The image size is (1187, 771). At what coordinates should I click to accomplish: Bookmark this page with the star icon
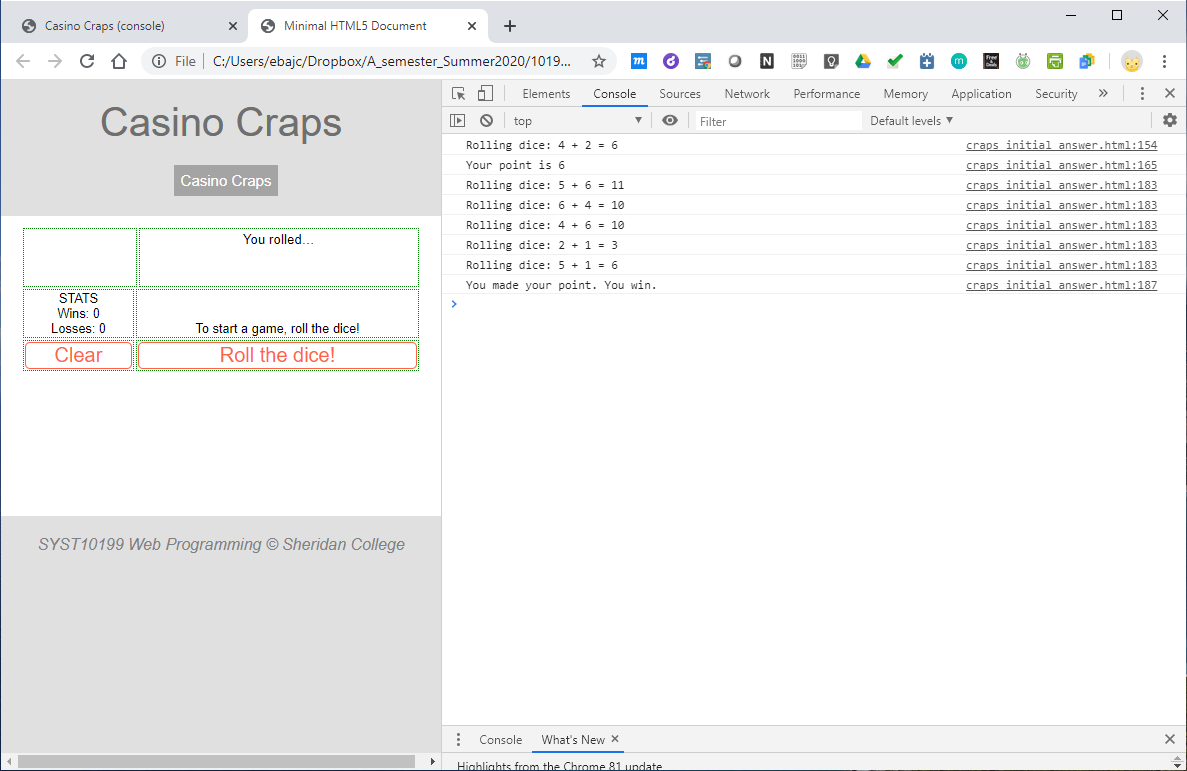tap(599, 61)
